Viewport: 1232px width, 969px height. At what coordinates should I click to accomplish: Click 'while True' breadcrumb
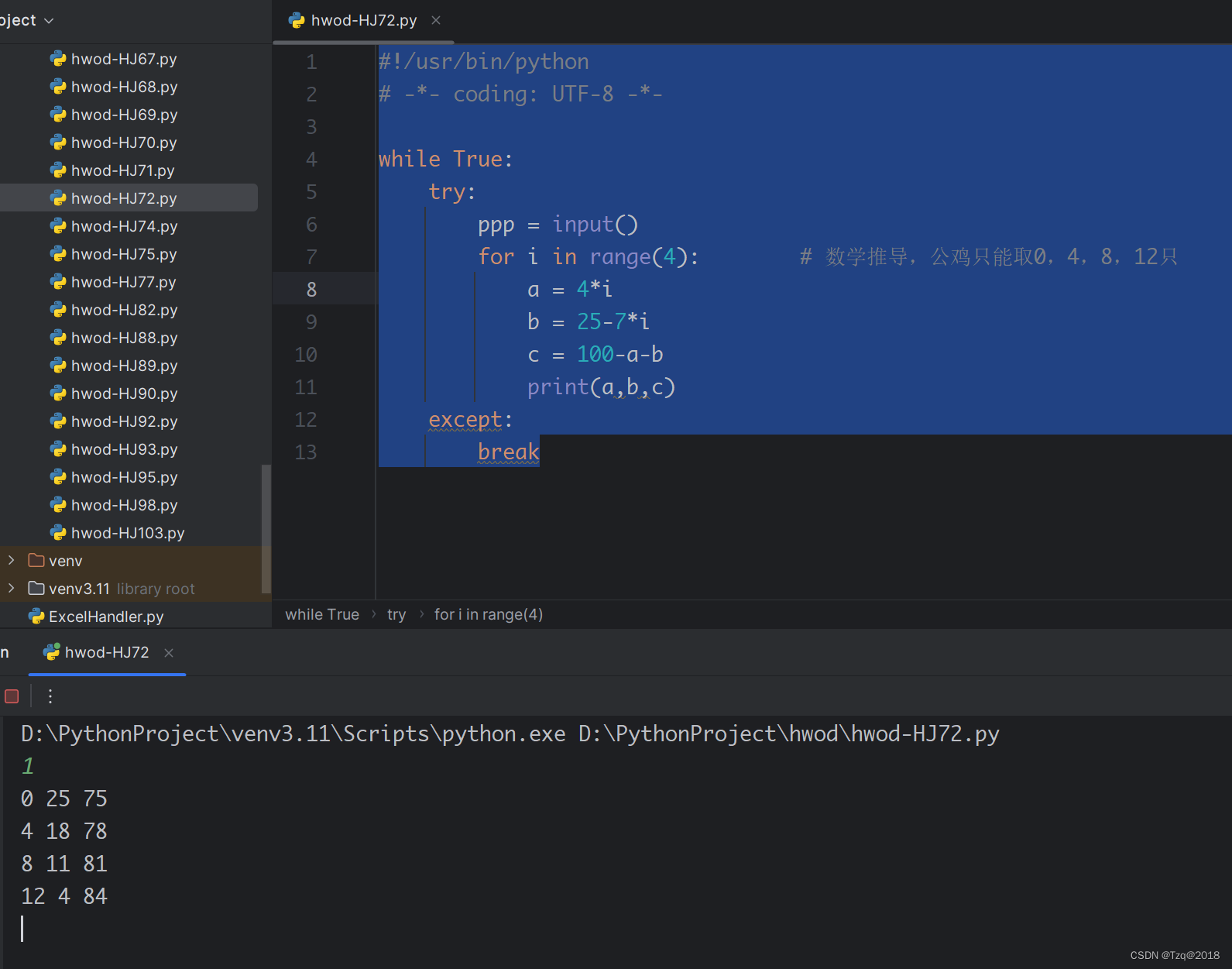tap(322, 614)
